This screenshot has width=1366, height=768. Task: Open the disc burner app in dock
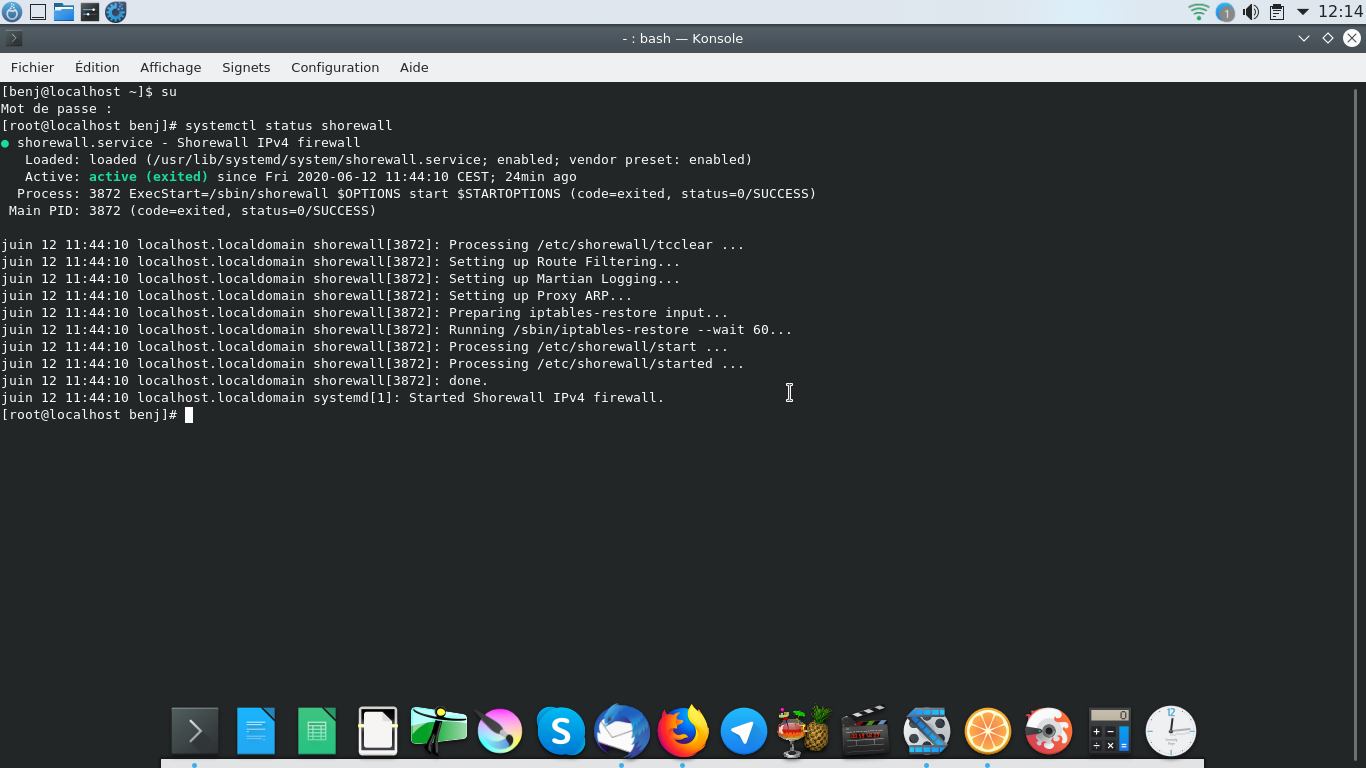pyautogui.click(x=1048, y=731)
